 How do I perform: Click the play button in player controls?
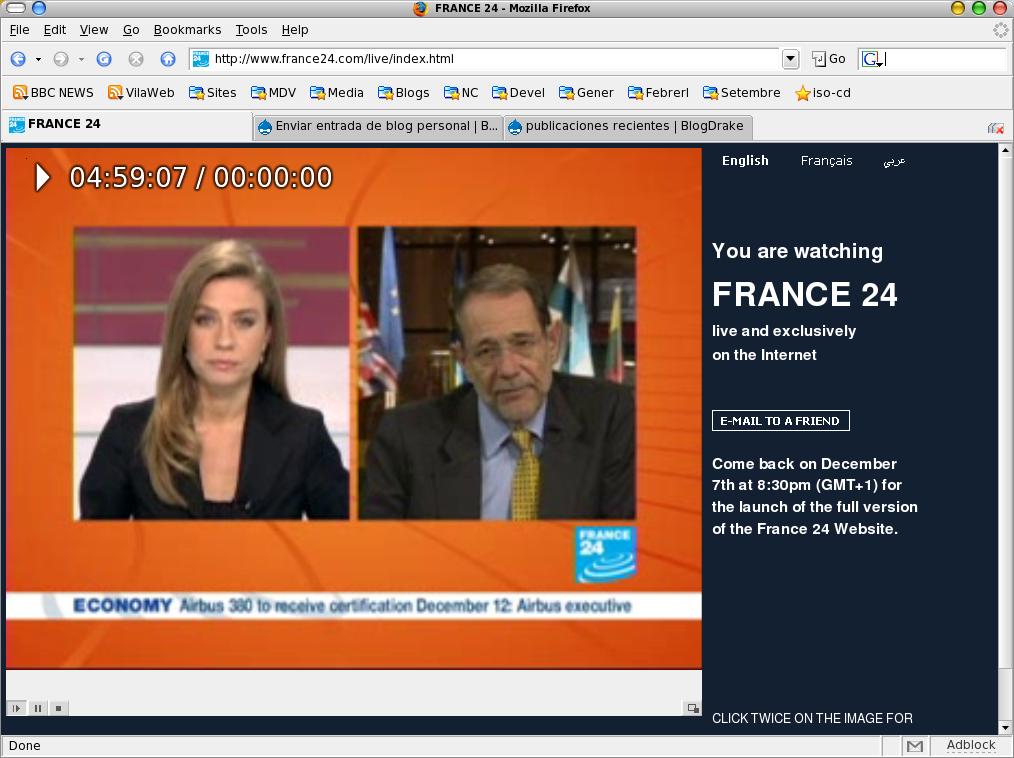17,708
